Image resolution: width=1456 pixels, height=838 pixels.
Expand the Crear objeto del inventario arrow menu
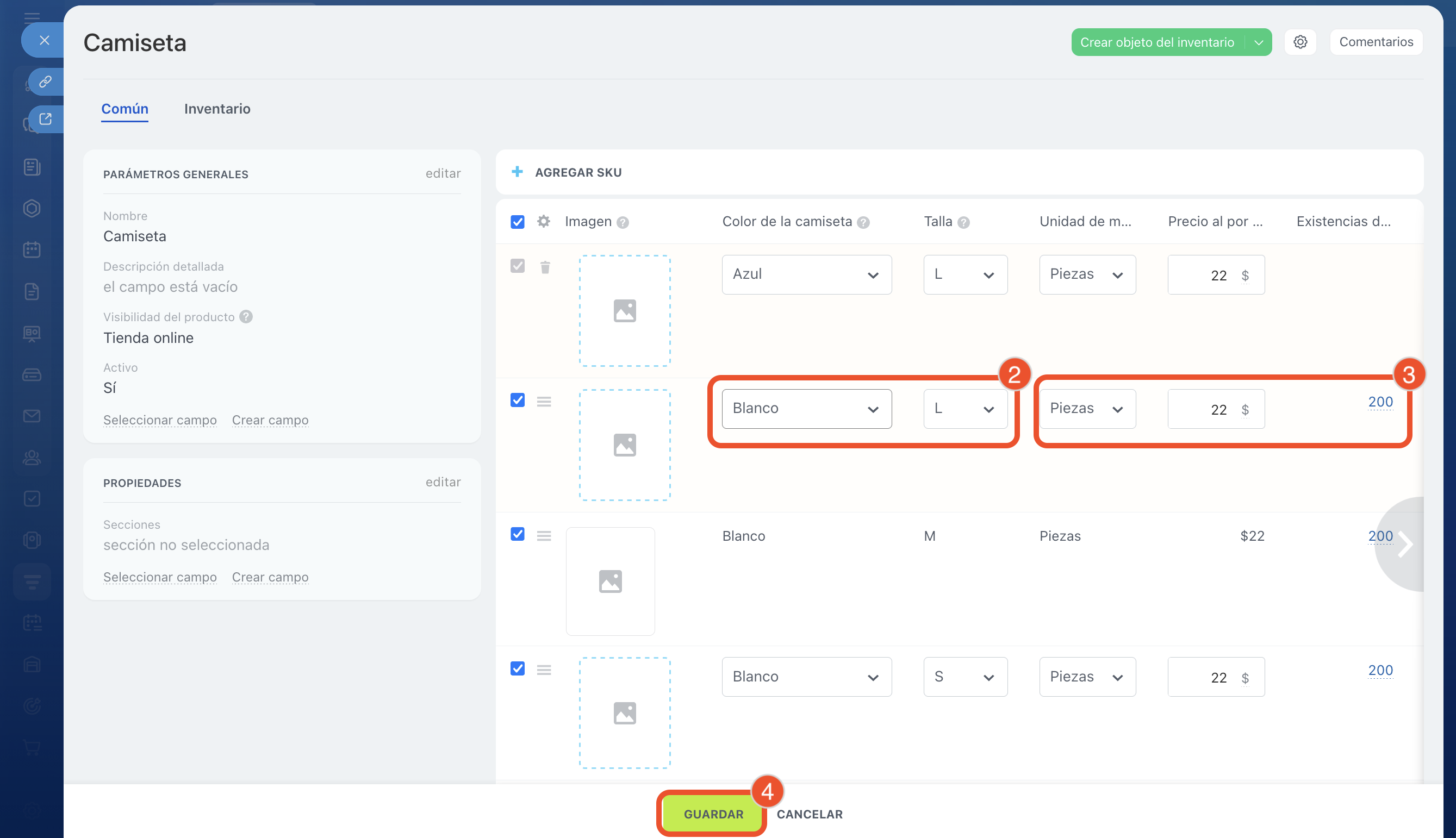point(1259,42)
